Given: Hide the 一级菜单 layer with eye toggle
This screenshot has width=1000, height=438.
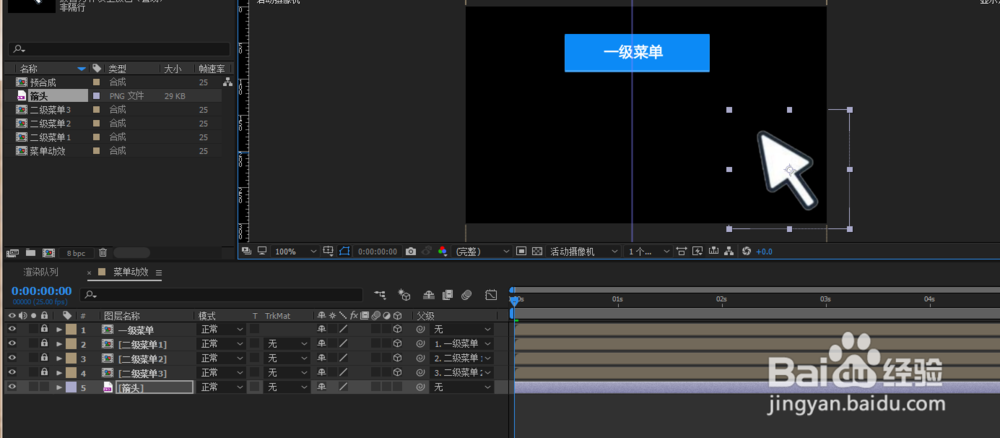Looking at the screenshot, I should point(12,330).
